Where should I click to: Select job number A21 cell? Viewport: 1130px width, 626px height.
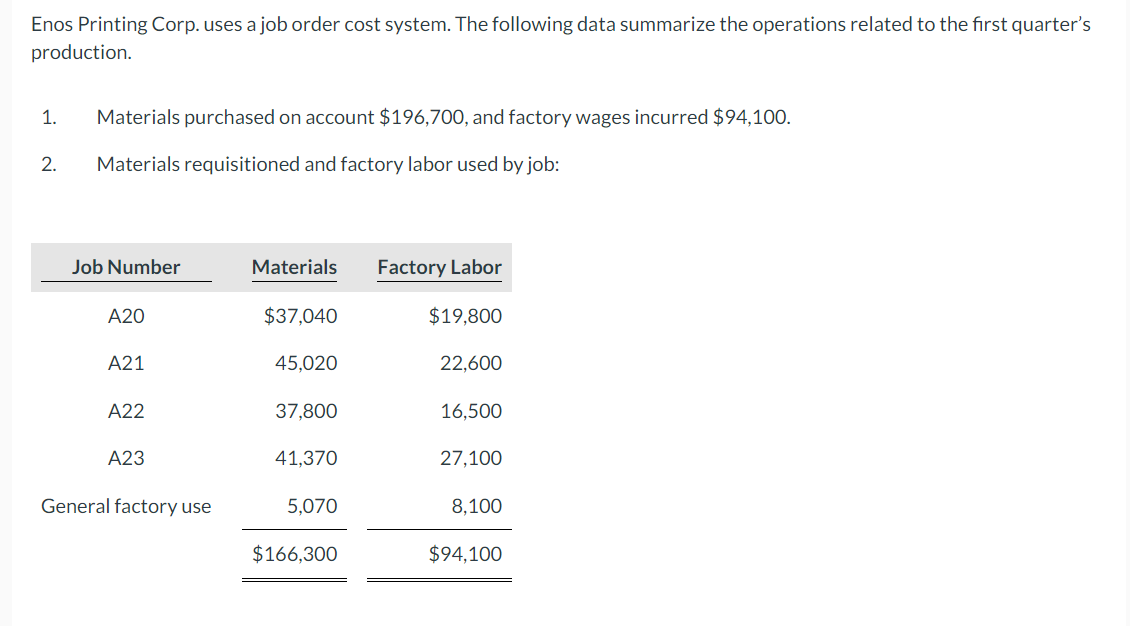126,363
